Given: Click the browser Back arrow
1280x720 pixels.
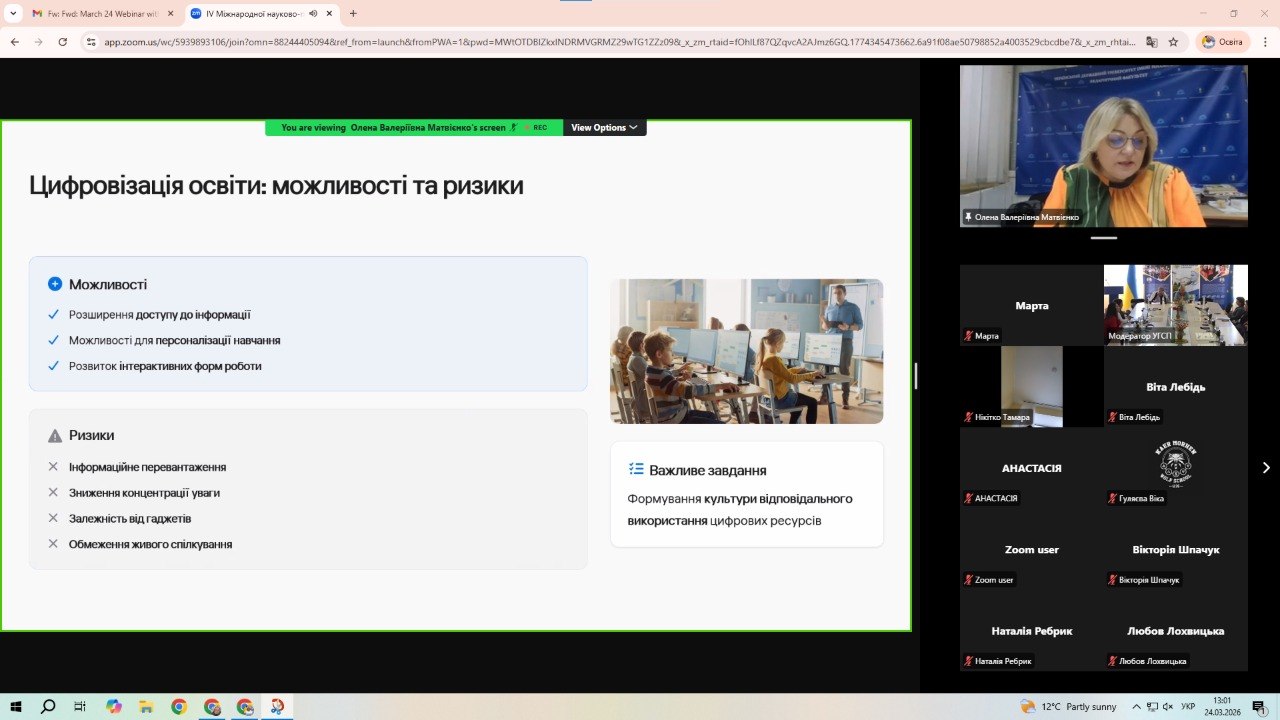Looking at the screenshot, I should (x=14, y=44).
